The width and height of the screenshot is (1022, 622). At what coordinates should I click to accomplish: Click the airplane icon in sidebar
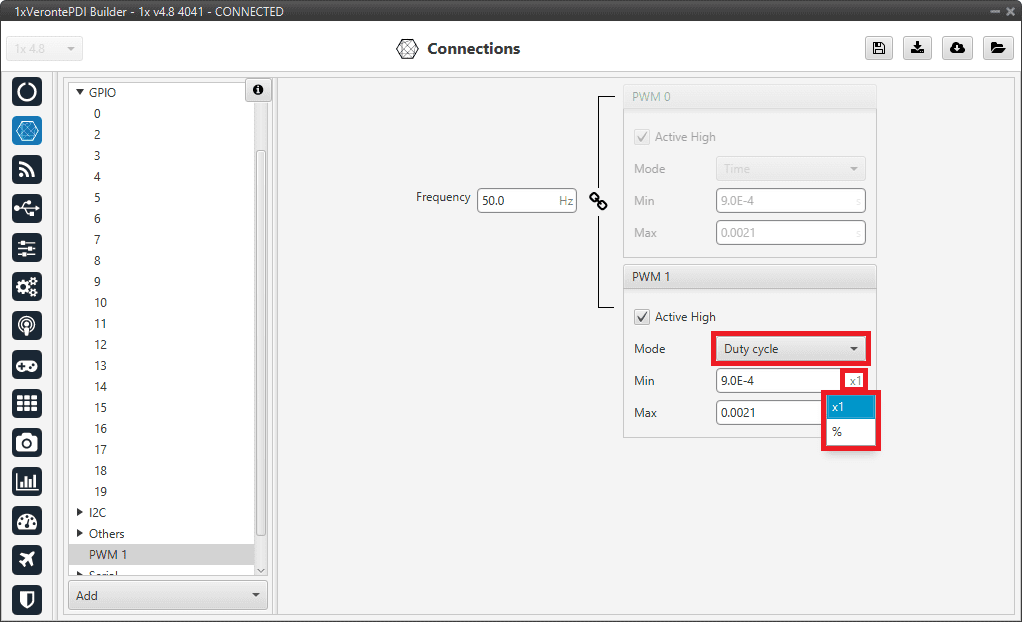[27, 560]
